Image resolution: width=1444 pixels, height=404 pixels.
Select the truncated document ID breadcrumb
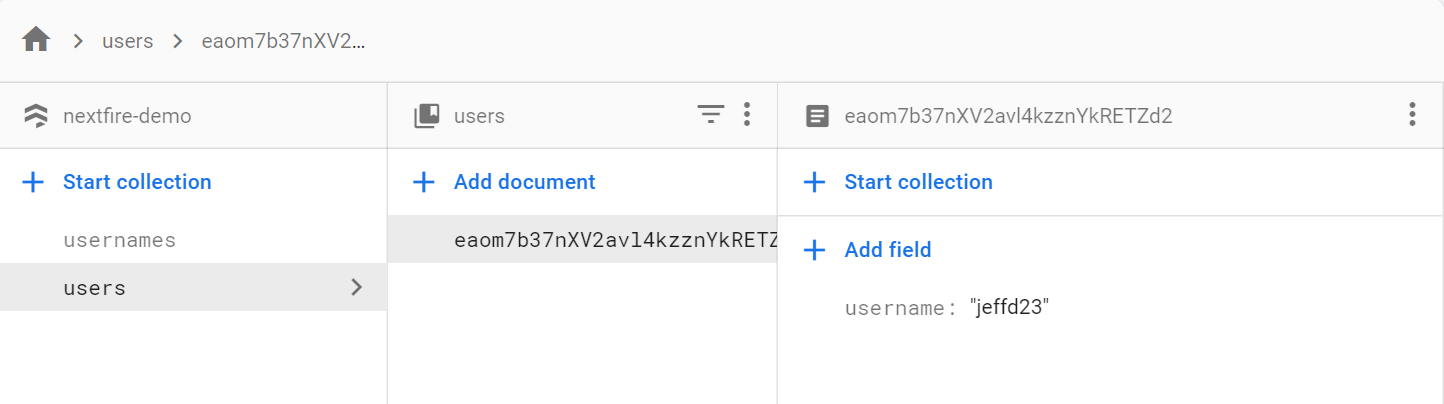coord(283,42)
